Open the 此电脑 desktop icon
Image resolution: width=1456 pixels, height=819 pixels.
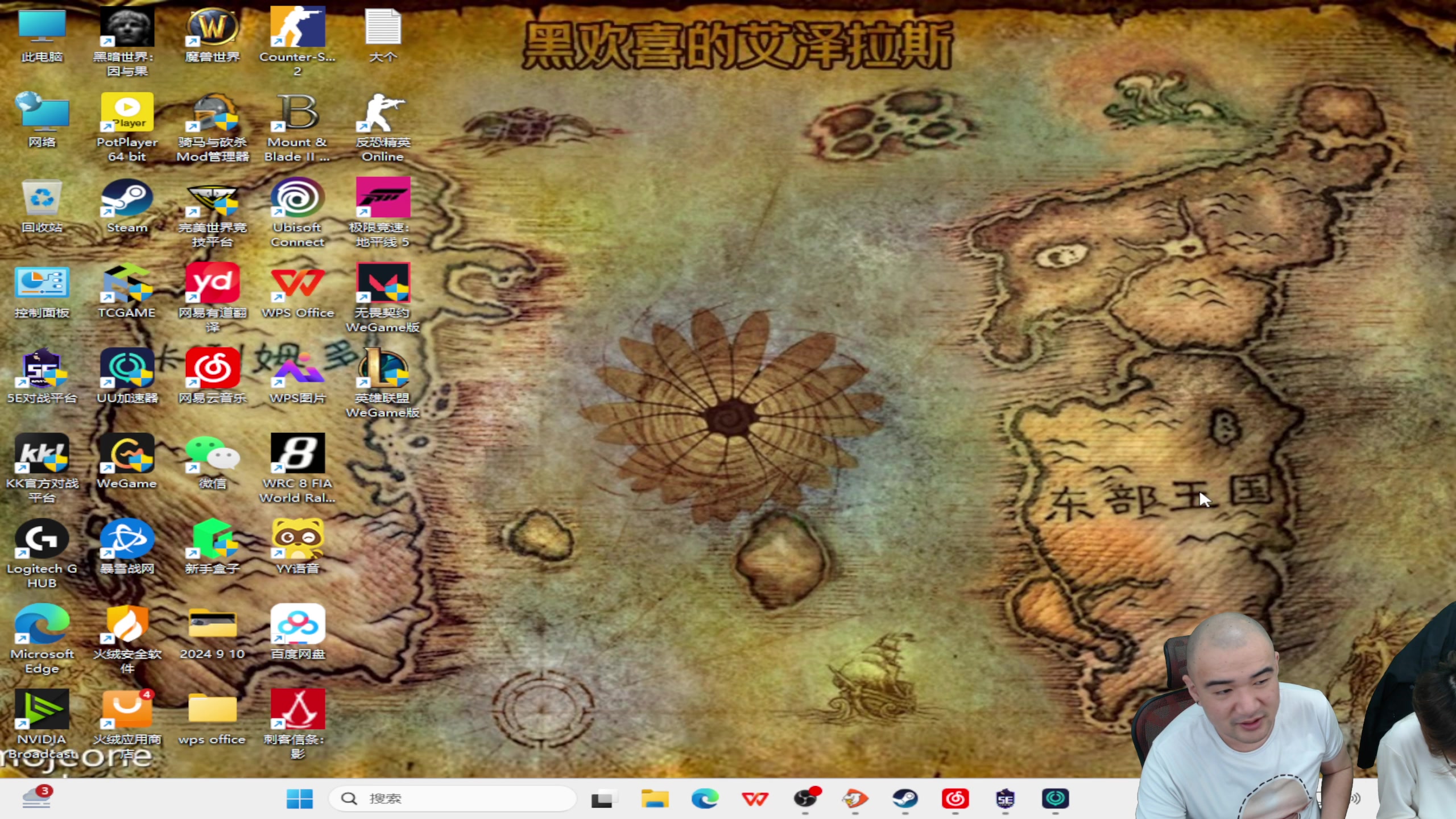click(x=42, y=35)
